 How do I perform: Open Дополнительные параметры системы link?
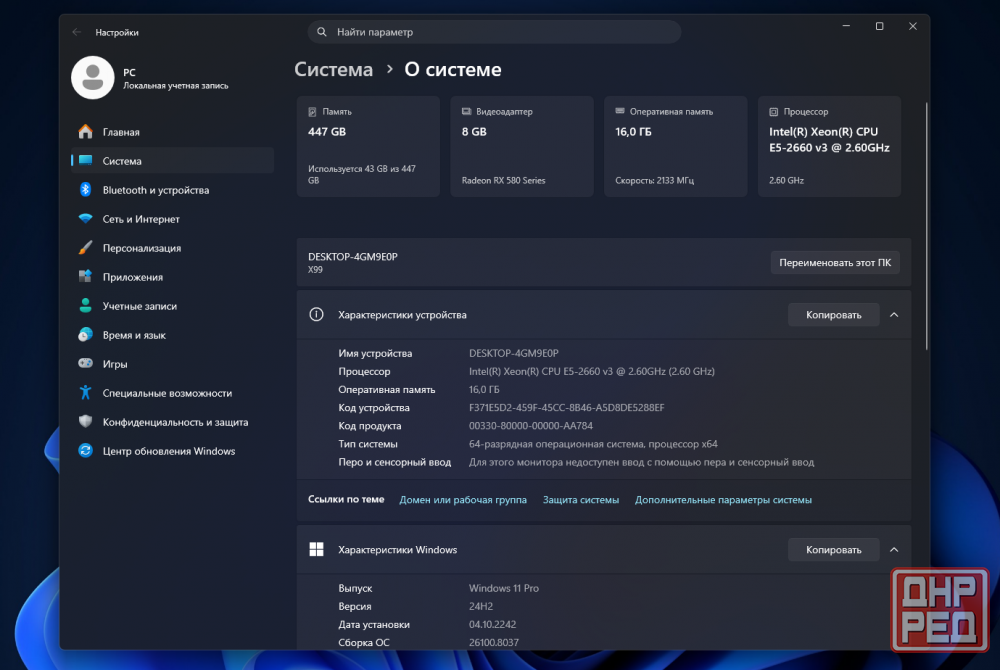pos(723,500)
